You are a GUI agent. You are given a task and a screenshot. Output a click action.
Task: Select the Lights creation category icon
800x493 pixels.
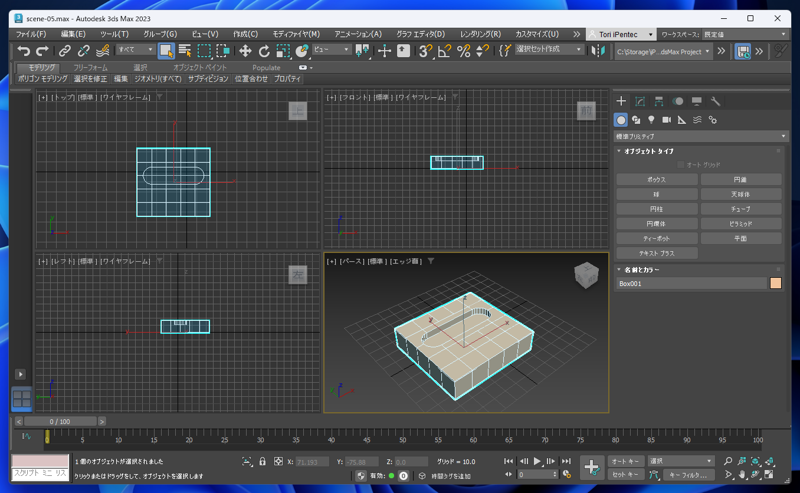(x=651, y=120)
